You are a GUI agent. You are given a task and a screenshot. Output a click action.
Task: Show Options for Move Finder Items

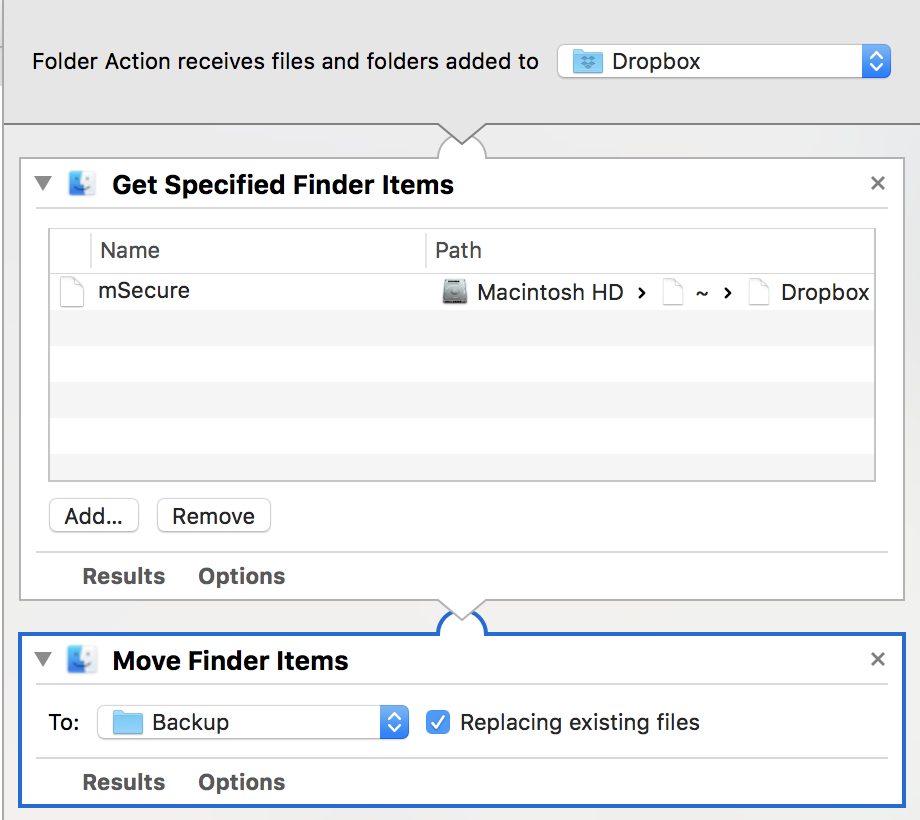(x=242, y=782)
